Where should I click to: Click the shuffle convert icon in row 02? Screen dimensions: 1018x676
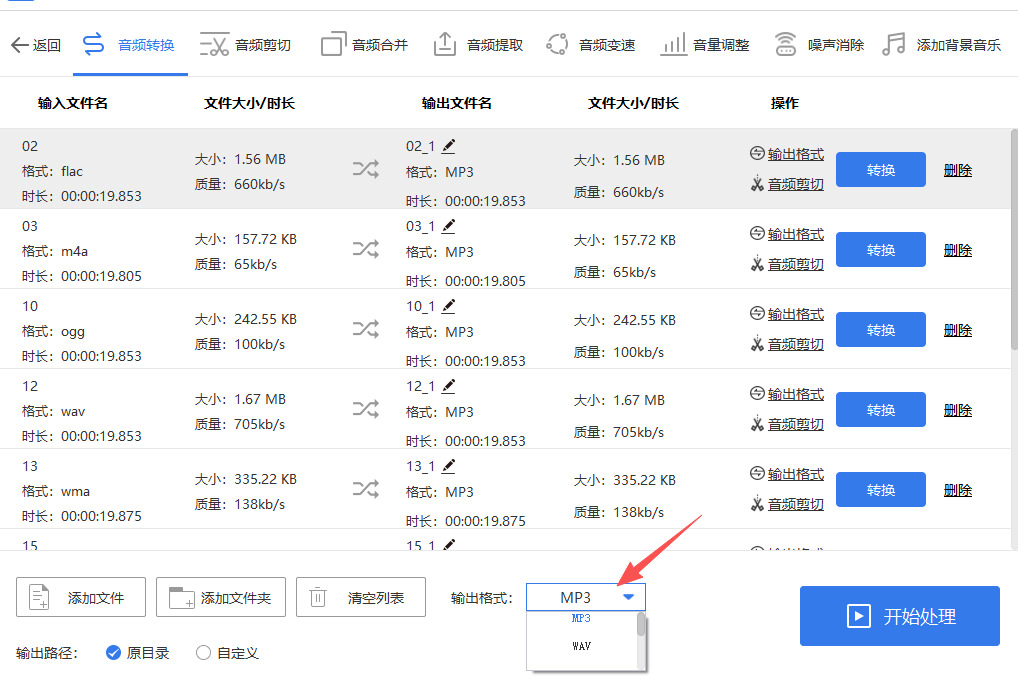pos(366,169)
